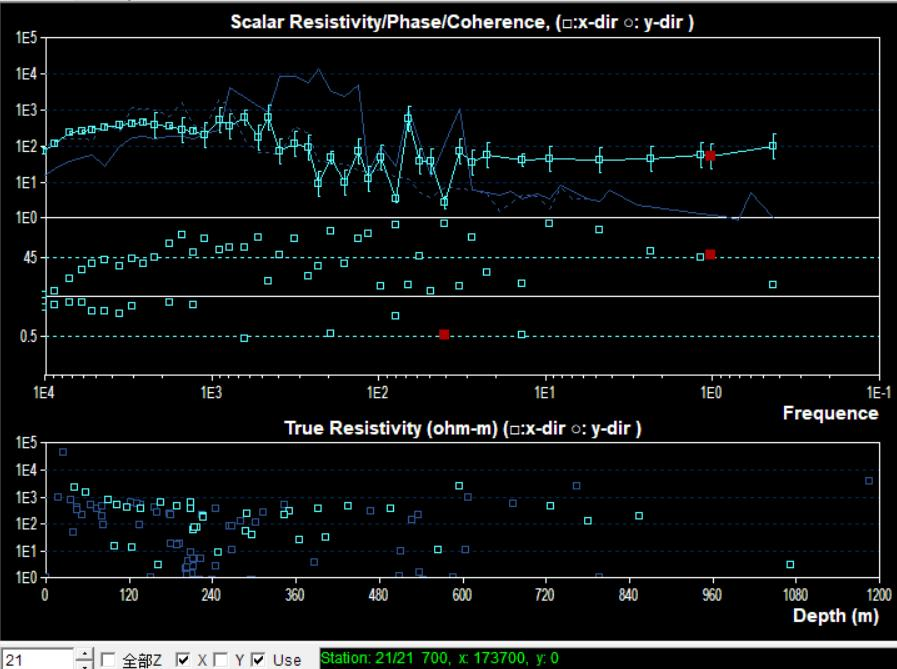The width and height of the screenshot is (897, 669).
Task: Click the True Resistivity (ohm-m) chart title
Action: coord(462,428)
